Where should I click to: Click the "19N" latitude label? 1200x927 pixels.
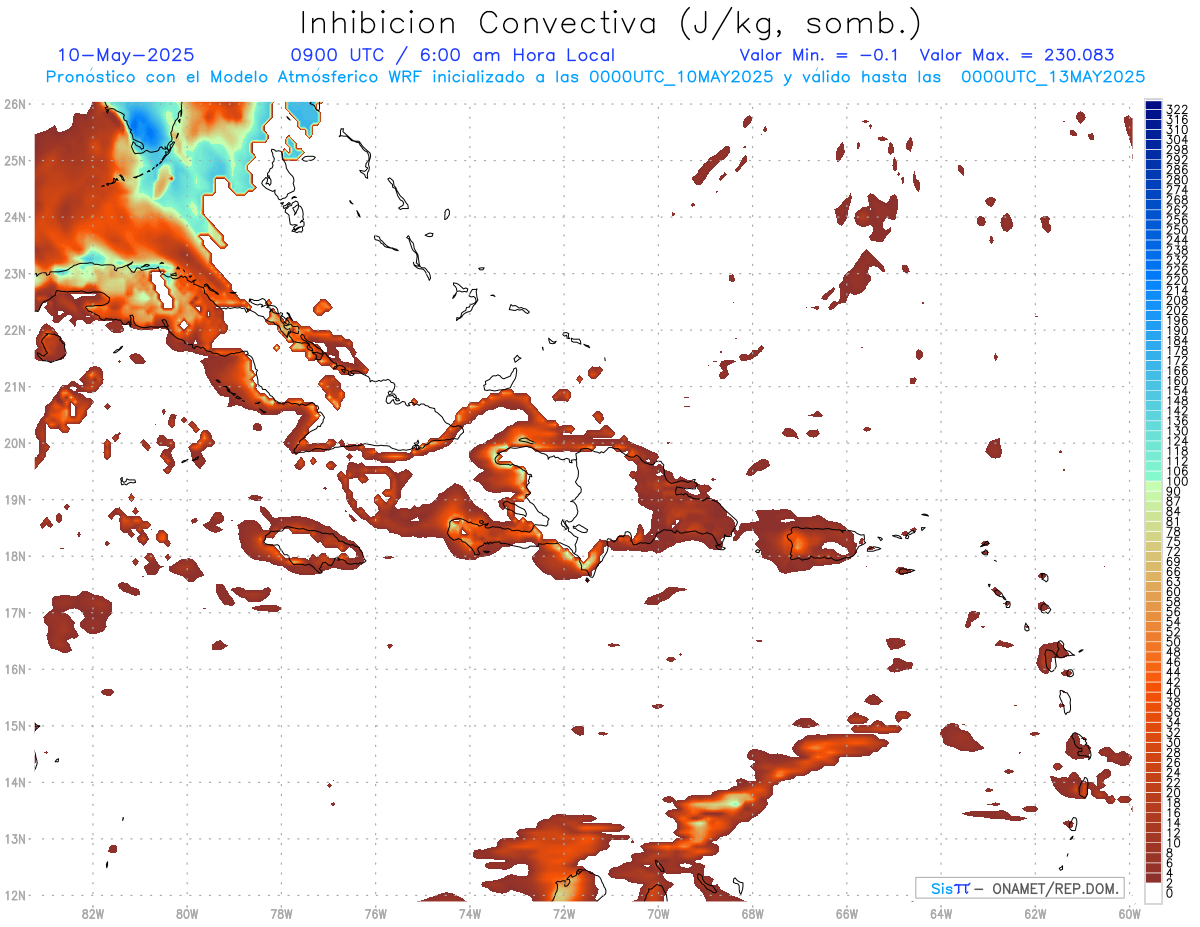14,499
